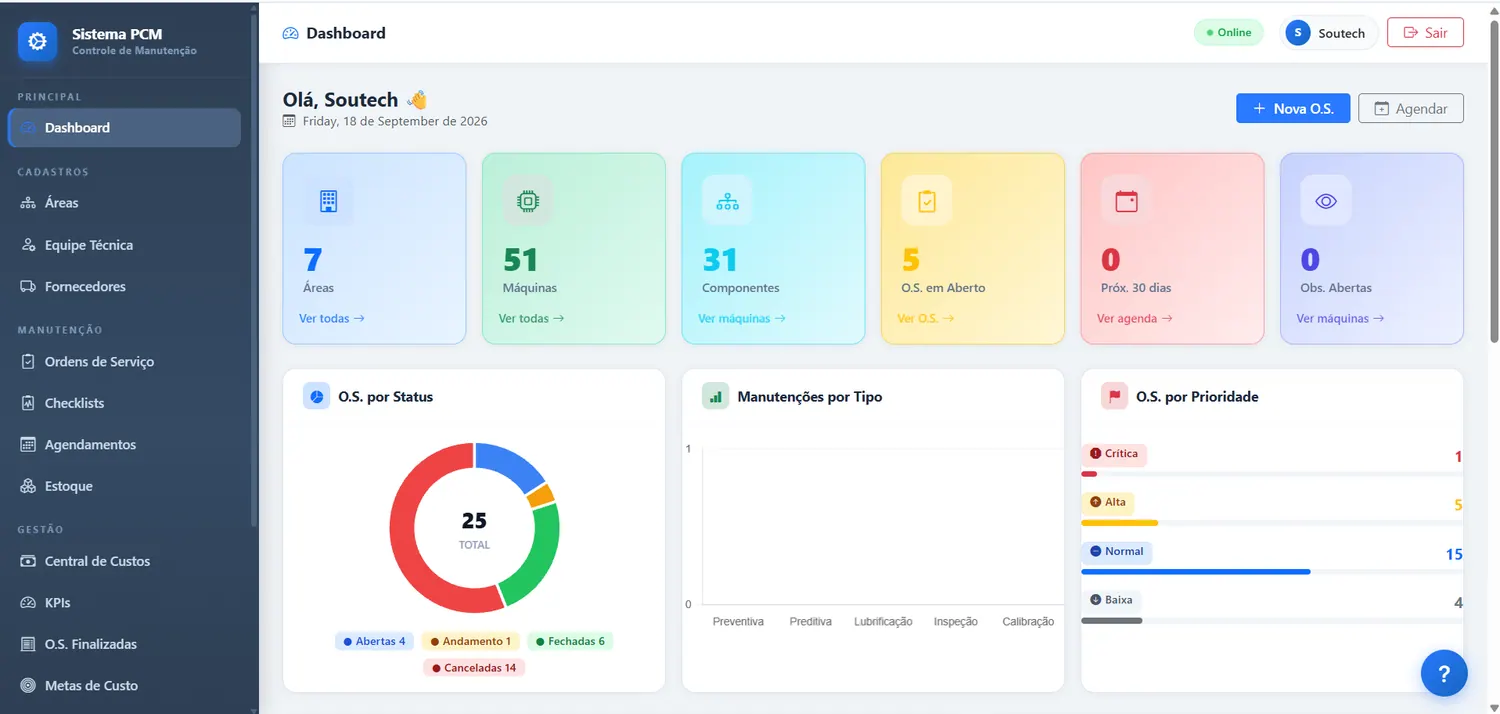Click Ver todas link on Áreas card

tap(332, 318)
